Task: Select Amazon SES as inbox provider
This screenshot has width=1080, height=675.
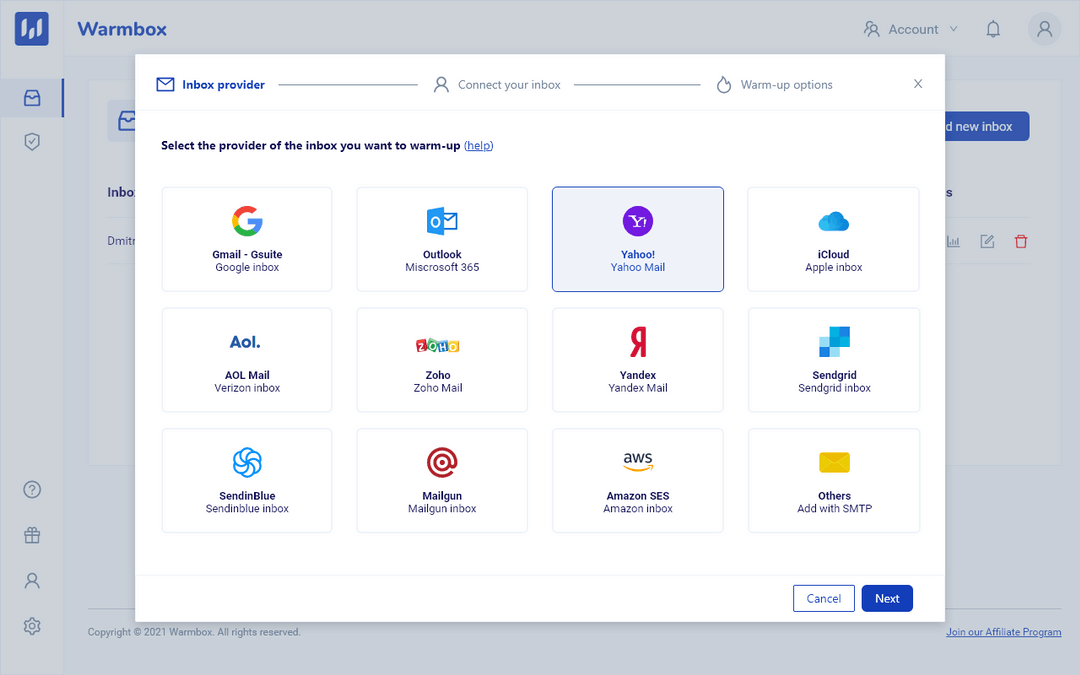Action: [637, 480]
